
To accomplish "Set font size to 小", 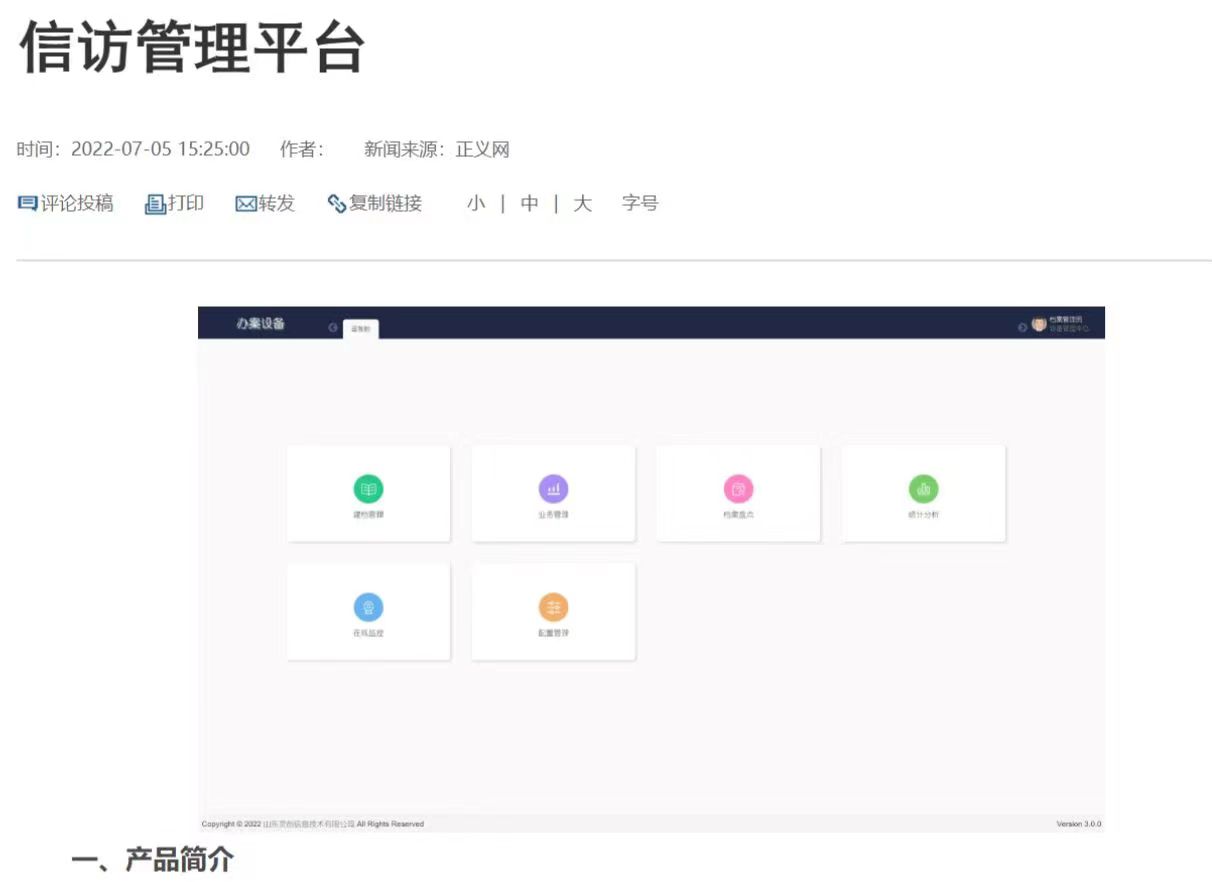I will pyautogui.click(x=476, y=204).
